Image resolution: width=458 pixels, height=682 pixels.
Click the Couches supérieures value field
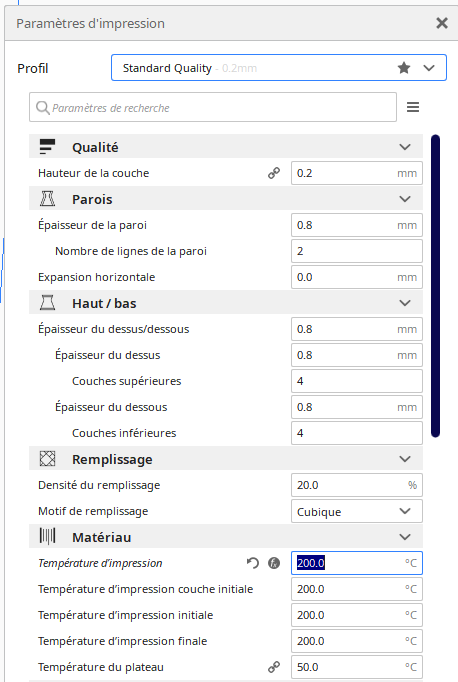[x=357, y=381]
